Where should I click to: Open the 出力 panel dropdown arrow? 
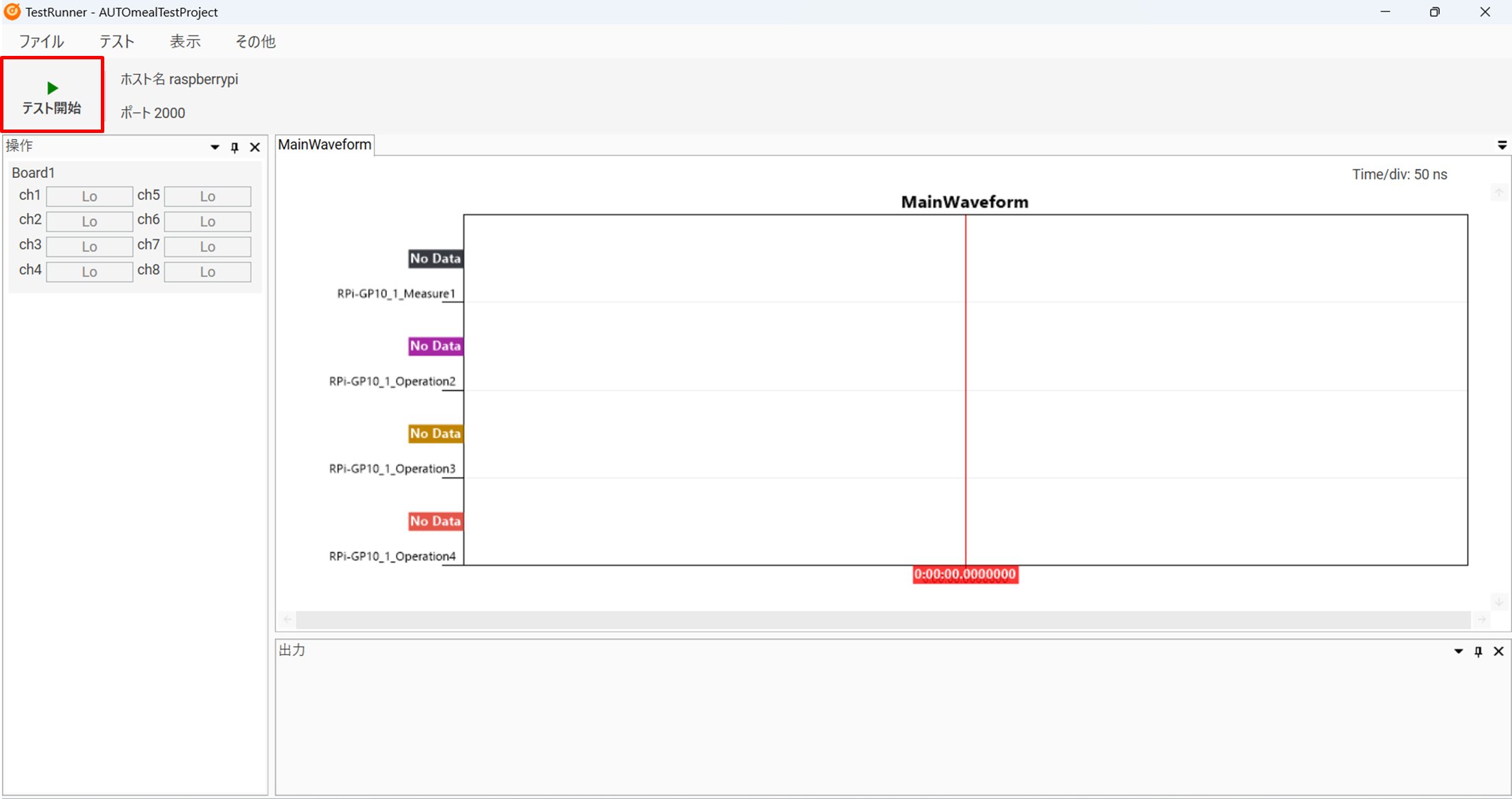pos(1458,652)
